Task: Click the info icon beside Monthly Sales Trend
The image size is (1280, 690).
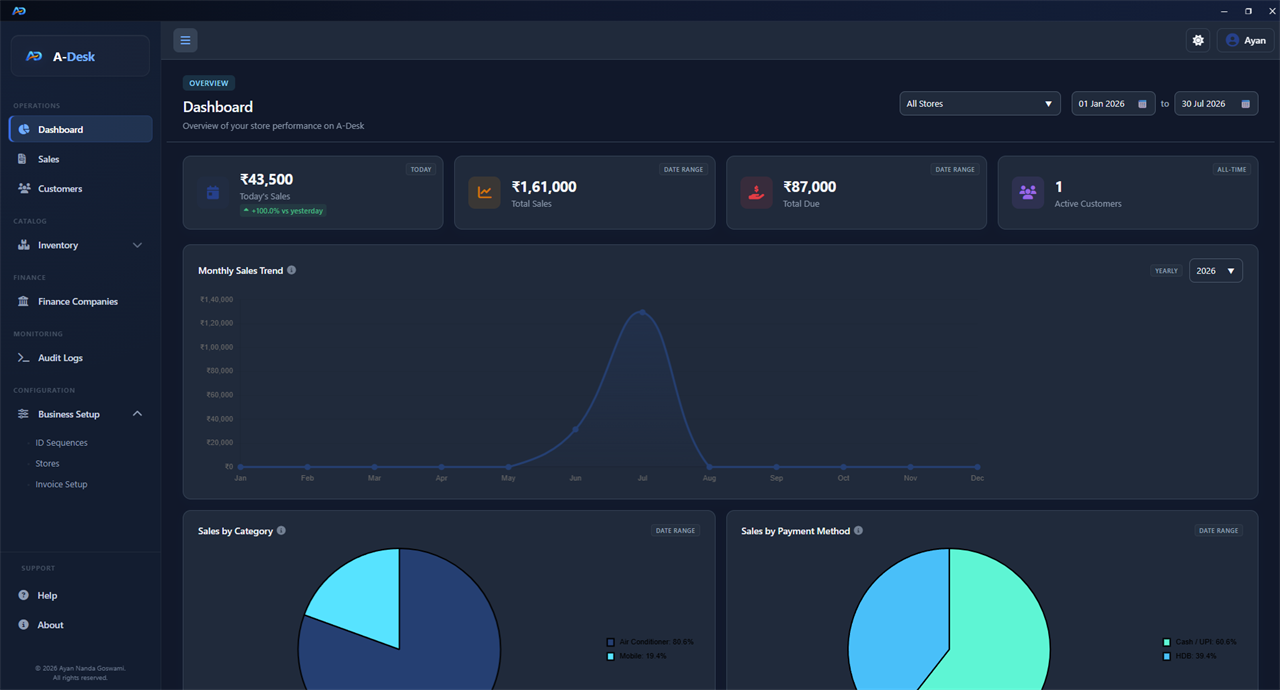Action: [x=291, y=270]
